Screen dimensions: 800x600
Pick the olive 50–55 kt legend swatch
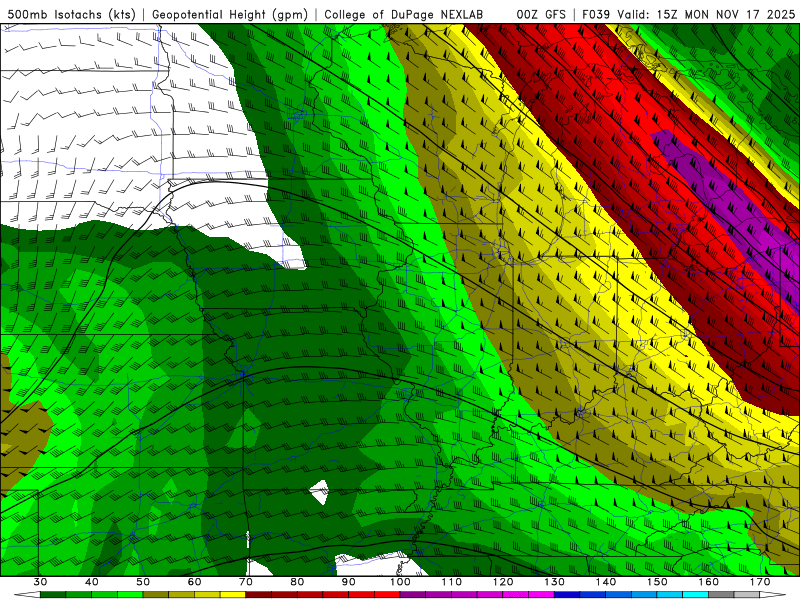(156, 596)
